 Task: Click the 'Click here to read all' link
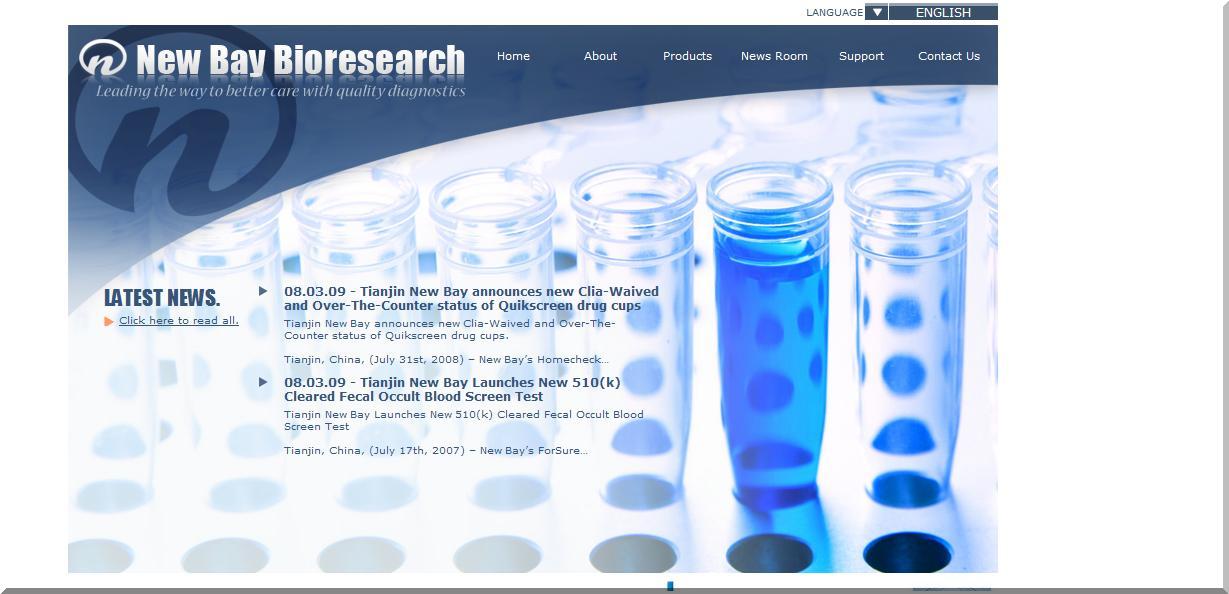click(x=178, y=321)
